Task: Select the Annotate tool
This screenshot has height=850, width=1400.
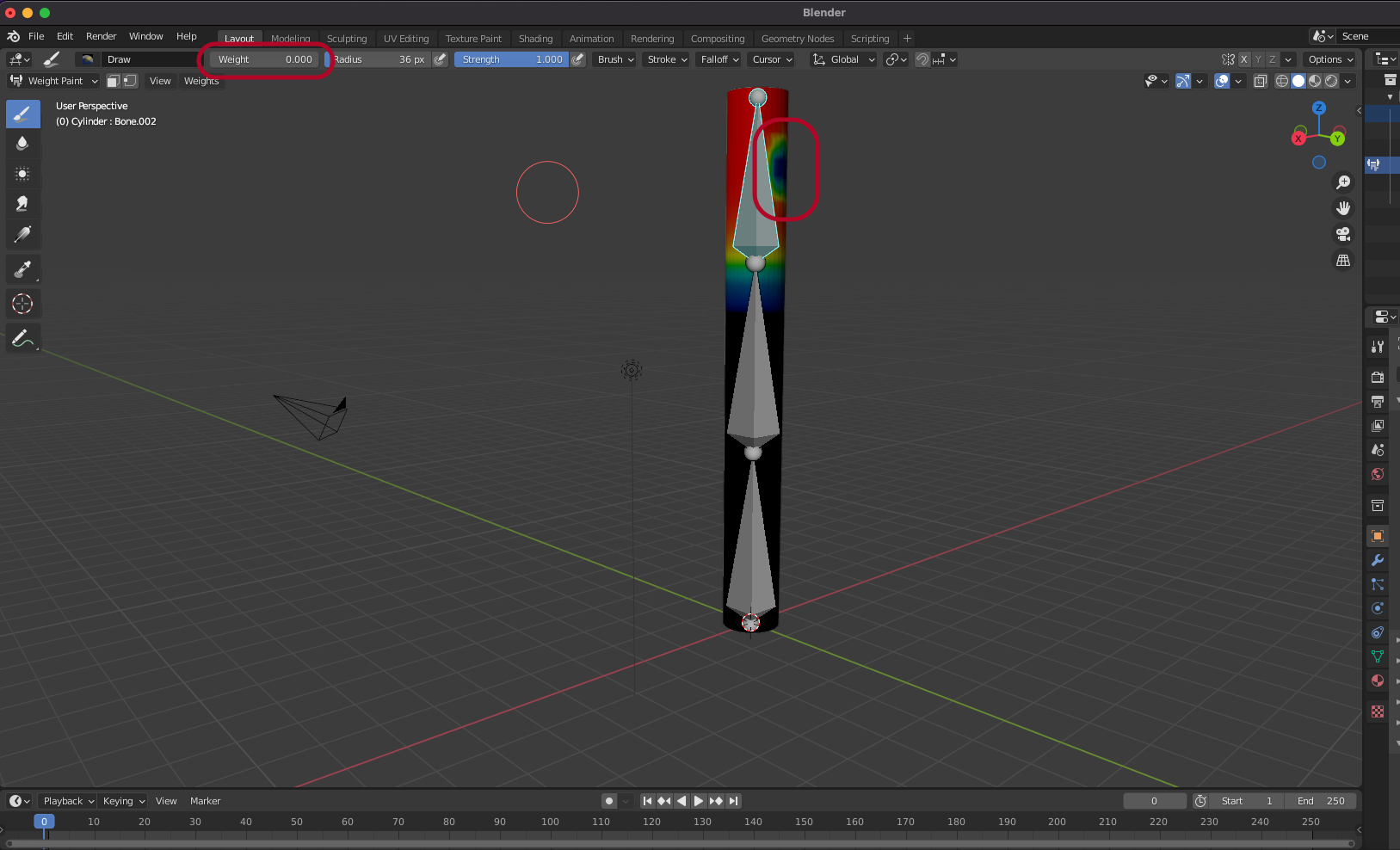Action: tap(22, 339)
